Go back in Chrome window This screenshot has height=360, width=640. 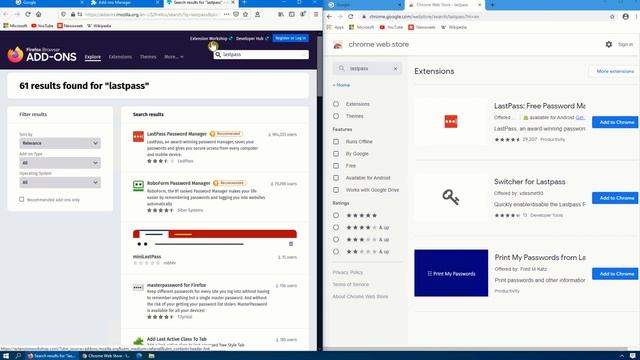329,17
